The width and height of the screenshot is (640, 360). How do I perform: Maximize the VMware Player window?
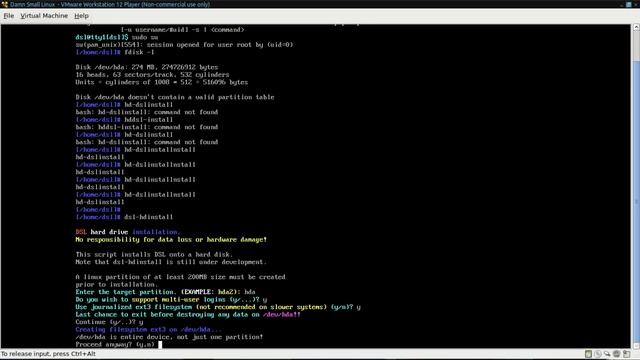(629, 4)
